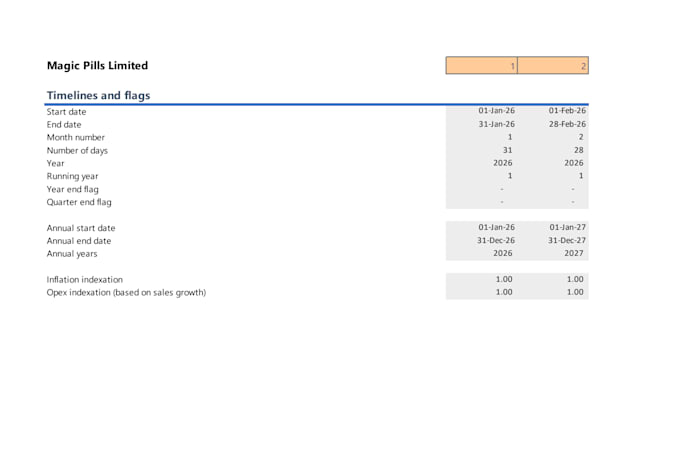Click the Inflation indexation label
The height and width of the screenshot is (459, 680).
point(85,279)
